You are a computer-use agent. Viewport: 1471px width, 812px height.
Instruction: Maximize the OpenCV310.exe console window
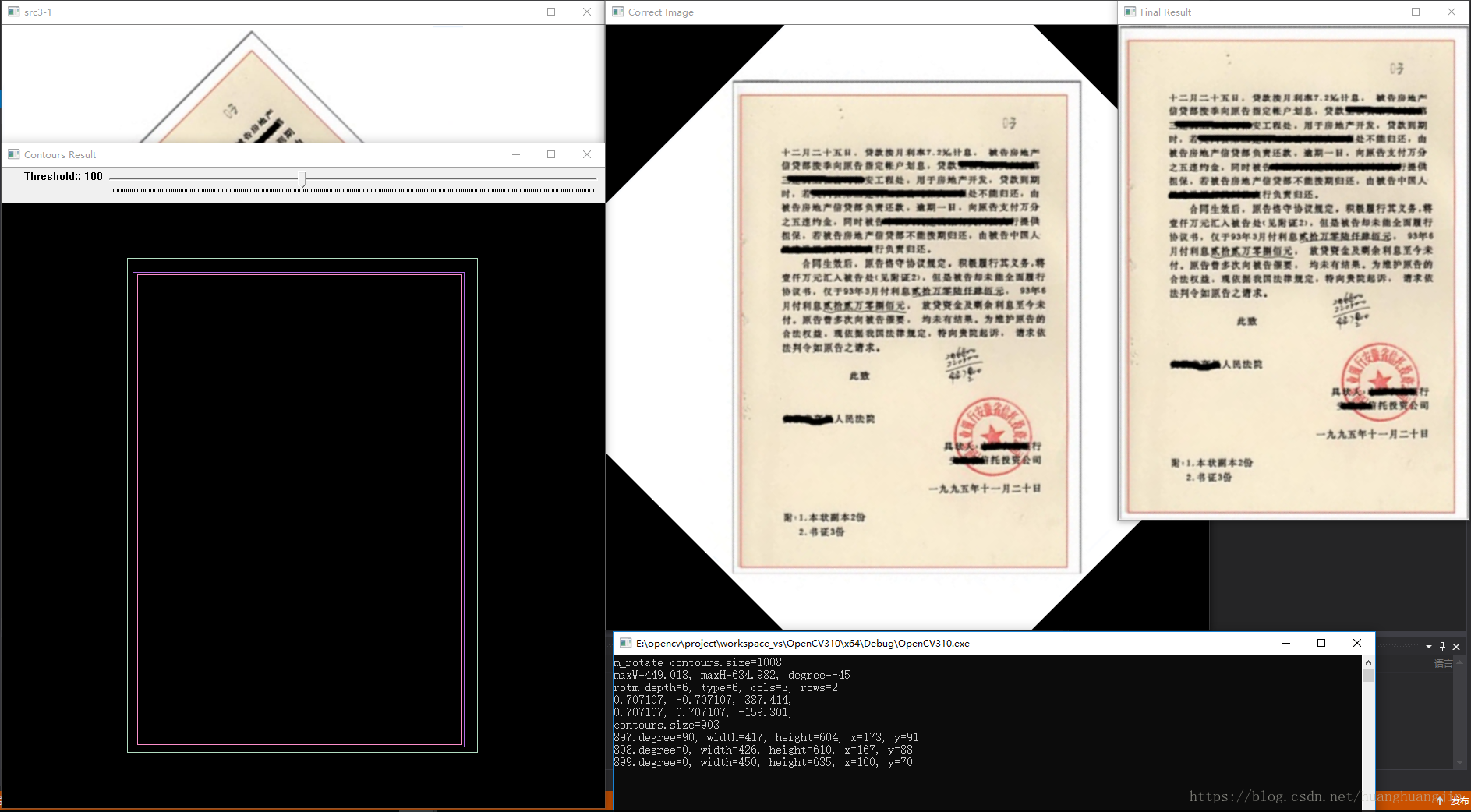1321,643
